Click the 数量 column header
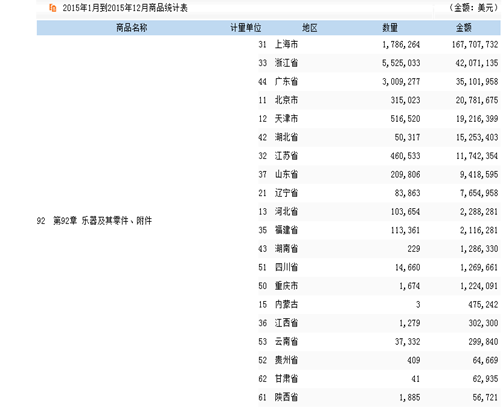The image size is (503, 407). click(390, 28)
